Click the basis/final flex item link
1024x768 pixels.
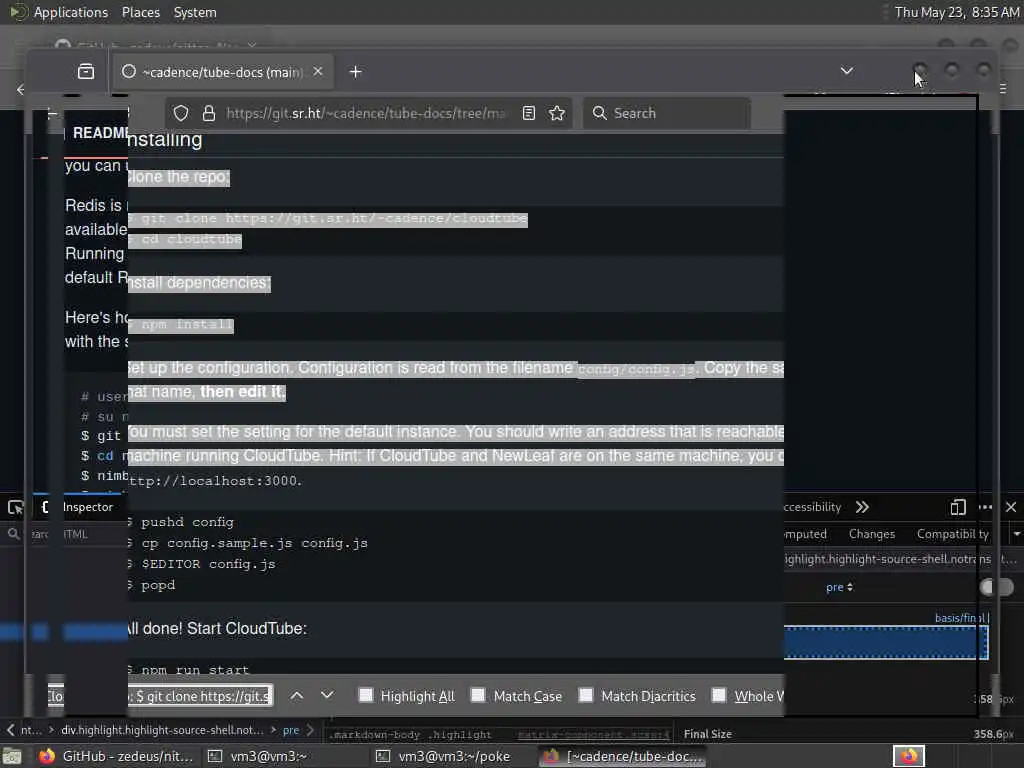[x=961, y=618]
